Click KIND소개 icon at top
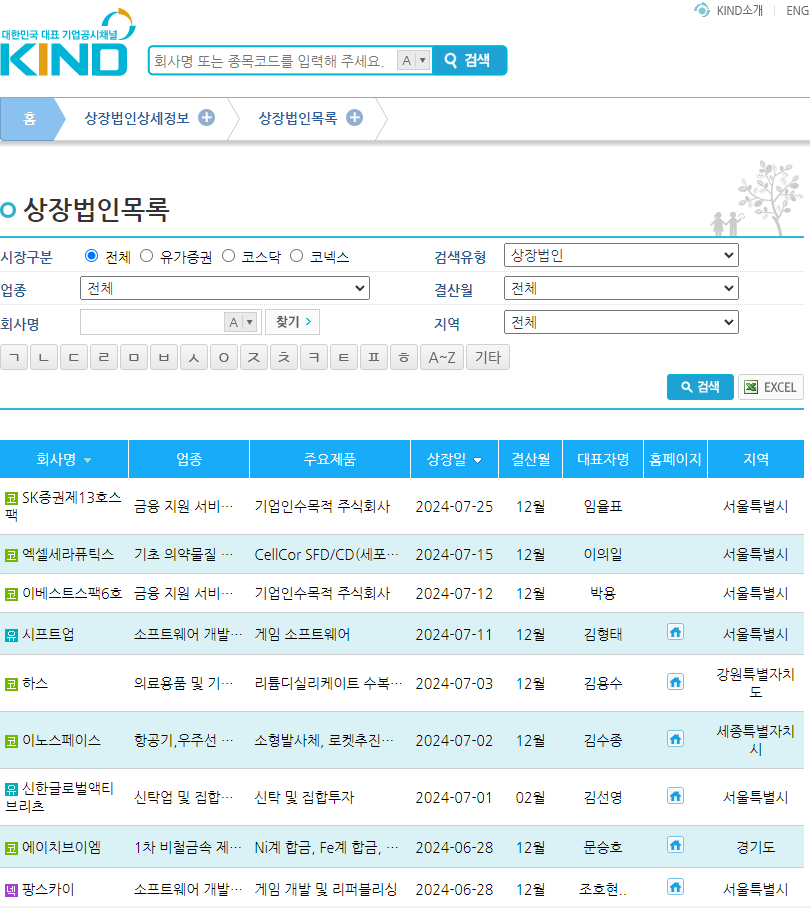810x908 pixels. (x=702, y=10)
